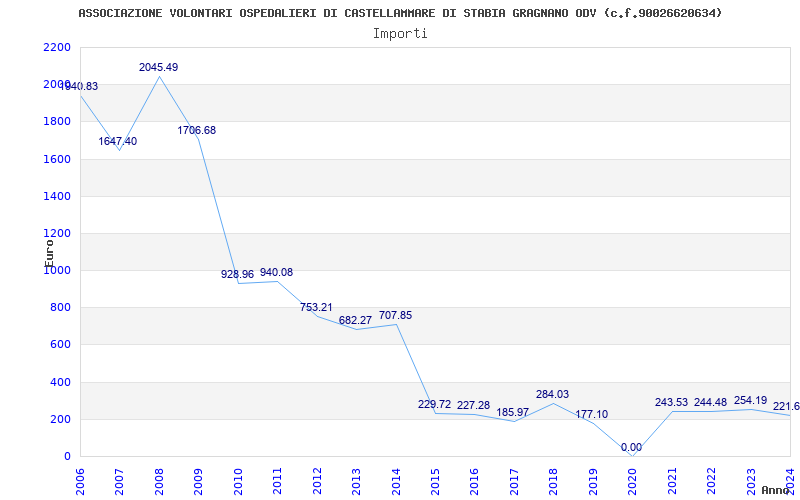Click the 2015 x-axis year label
This screenshot has height=500, width=800.
click(x=435, y=481)
